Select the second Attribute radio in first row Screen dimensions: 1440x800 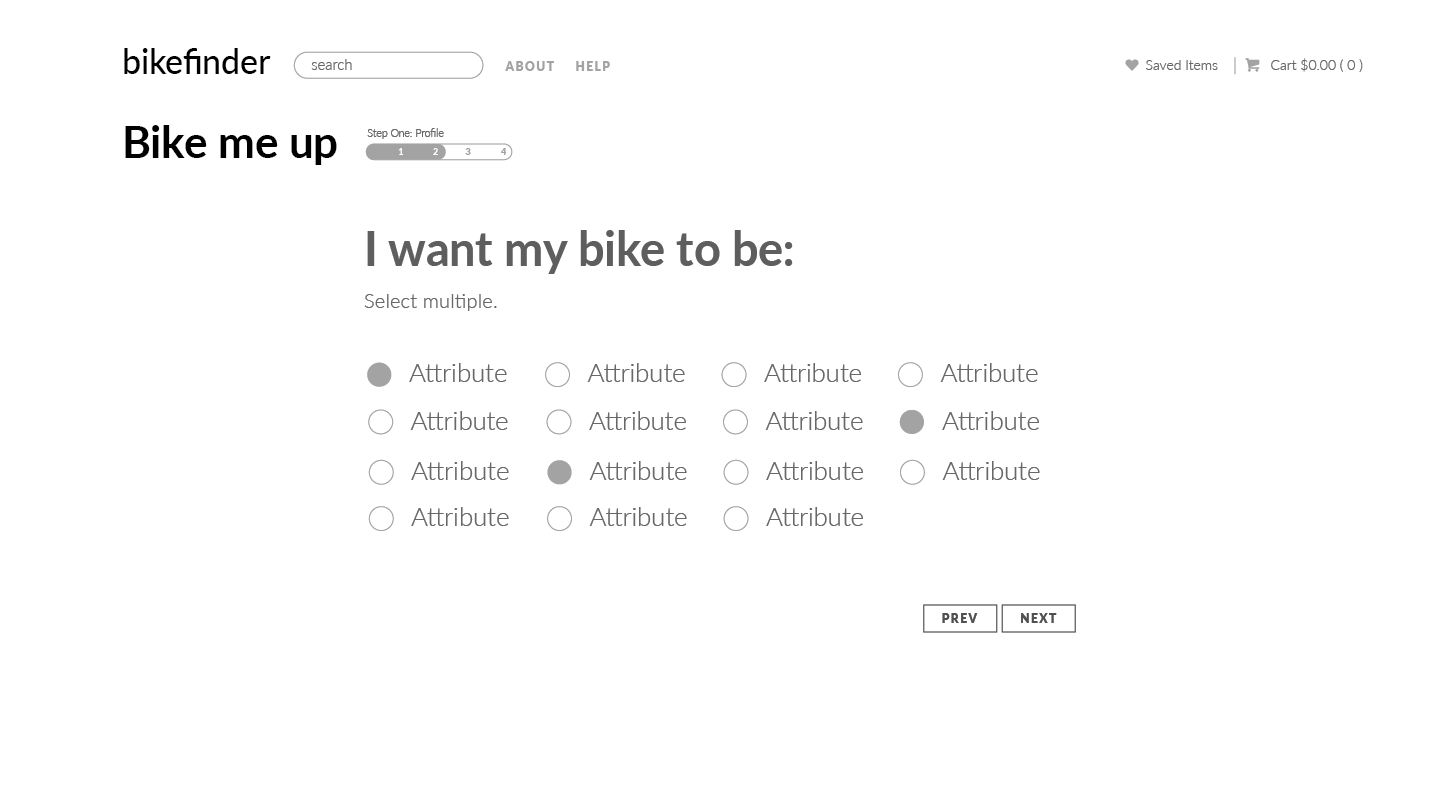coord(557,374)
